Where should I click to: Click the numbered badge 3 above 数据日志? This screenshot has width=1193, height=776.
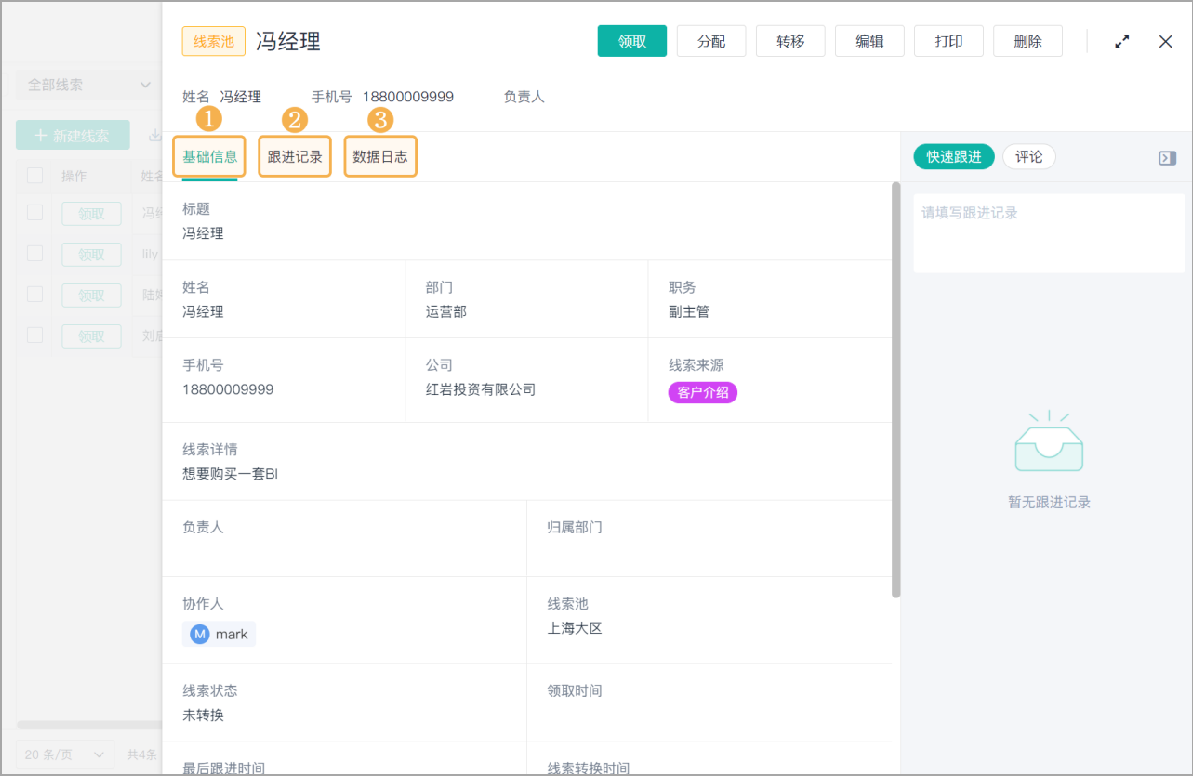(379, 119)
